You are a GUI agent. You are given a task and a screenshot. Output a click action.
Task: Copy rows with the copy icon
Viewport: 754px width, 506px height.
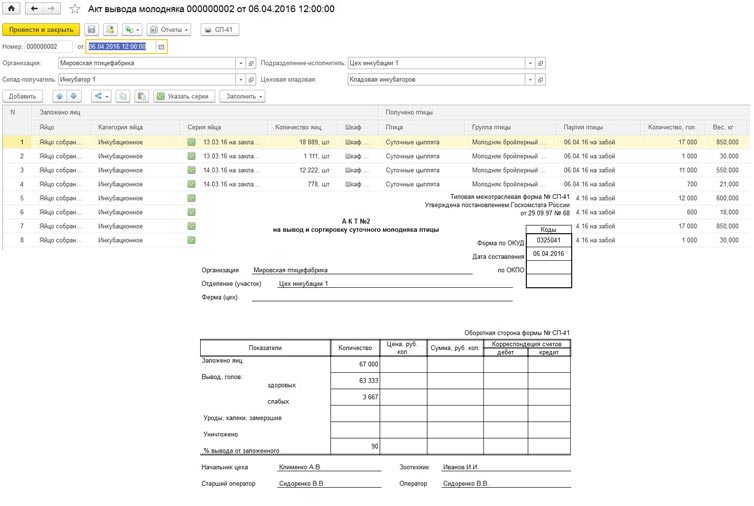click(123, 96)
